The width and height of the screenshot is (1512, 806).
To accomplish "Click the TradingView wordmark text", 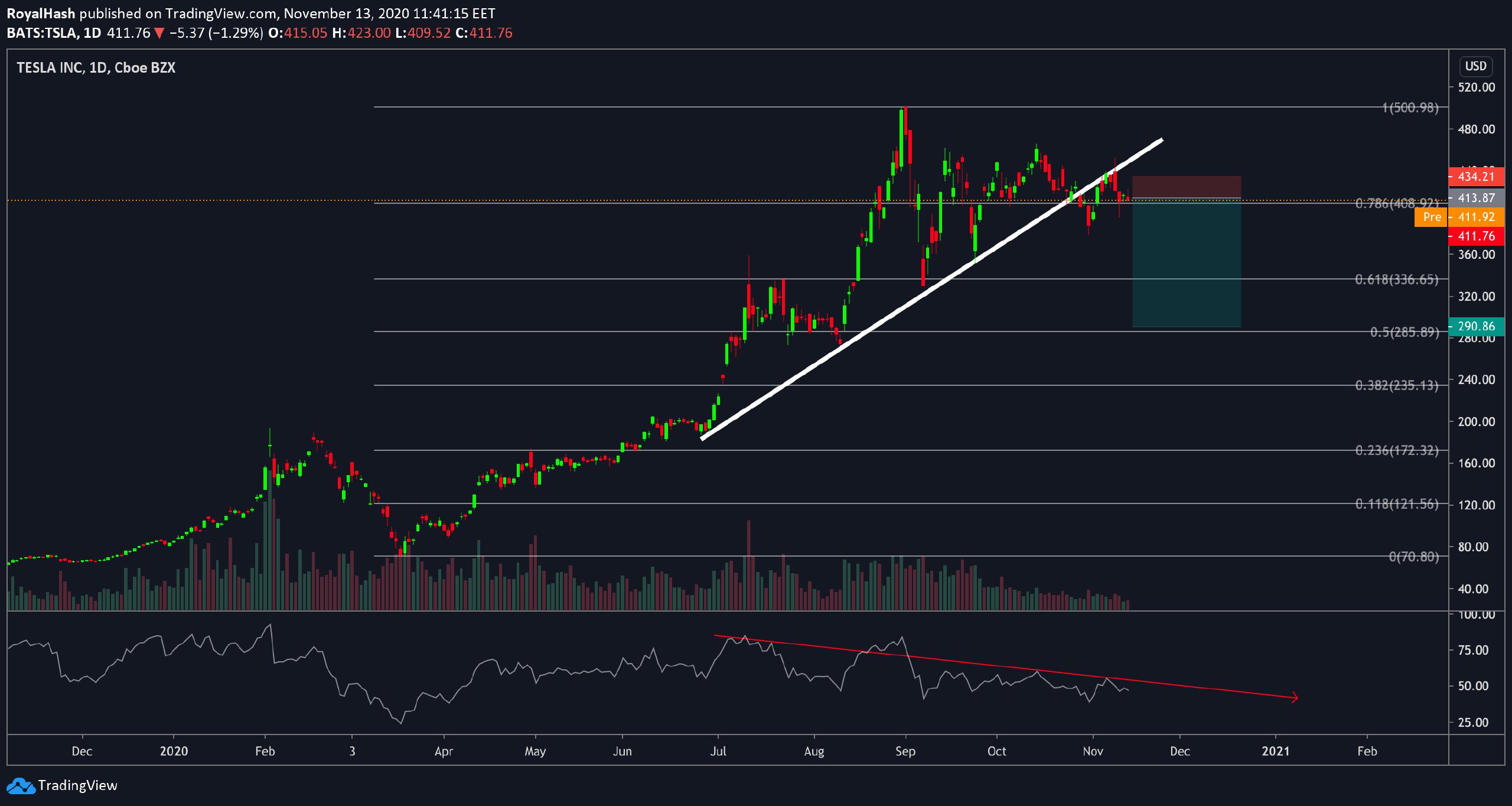I will 77,786.
